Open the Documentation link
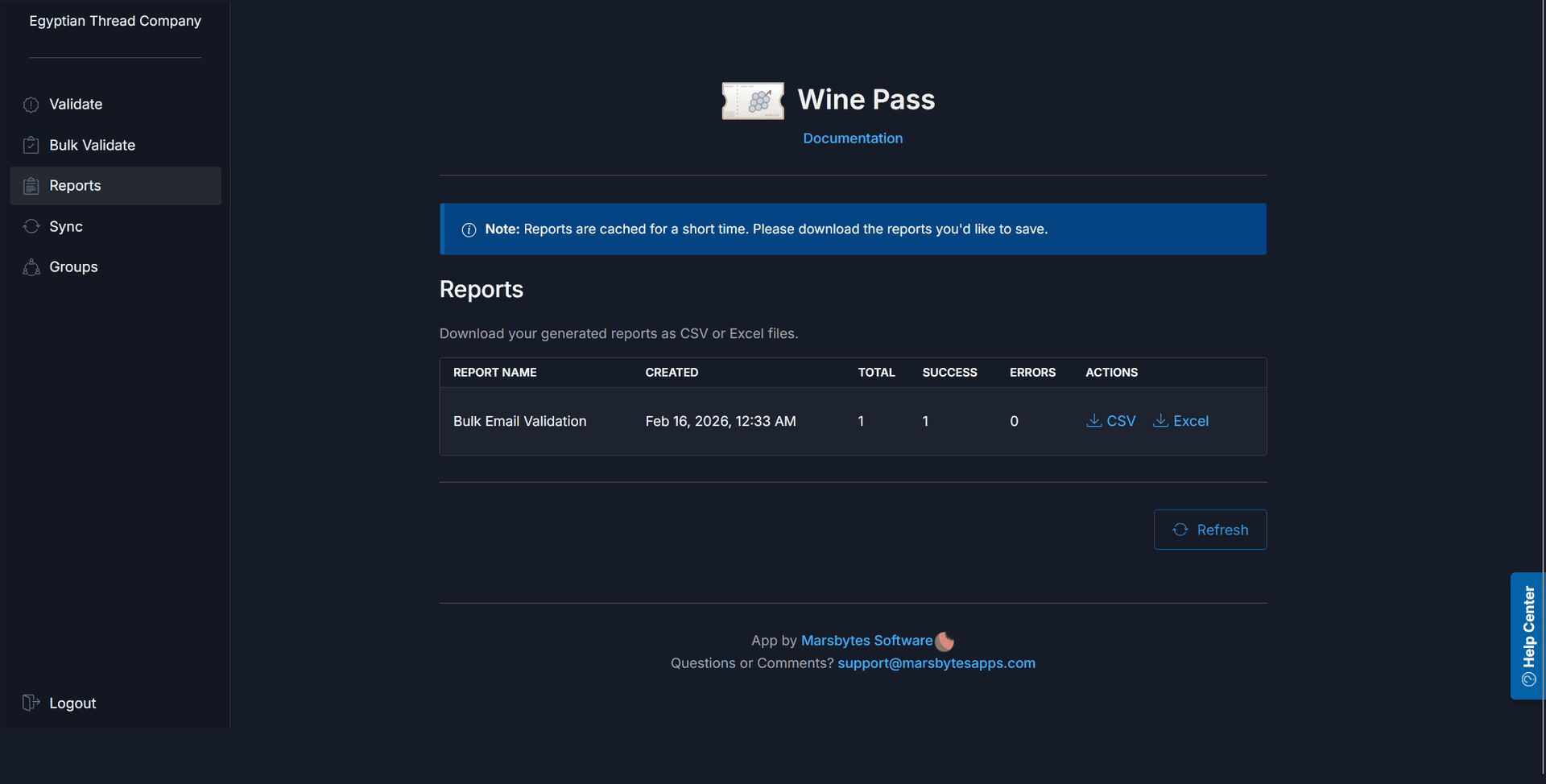 (x=853, y=138)
